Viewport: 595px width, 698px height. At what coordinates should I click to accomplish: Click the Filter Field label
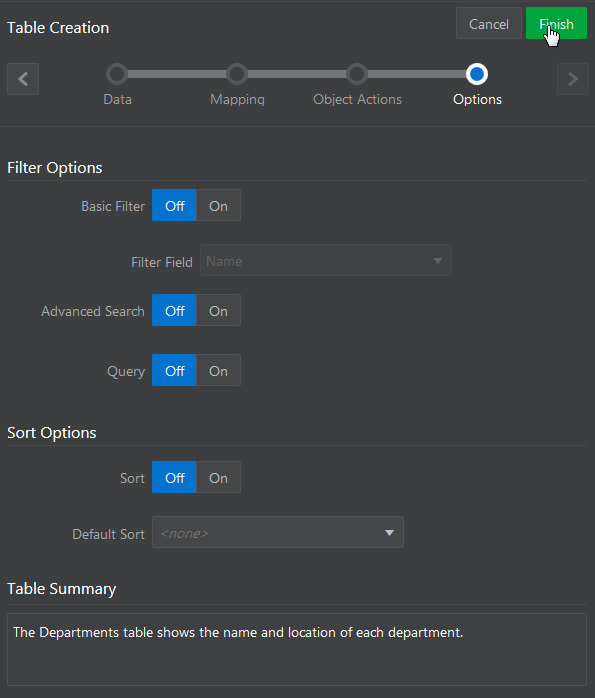[162, 262]
